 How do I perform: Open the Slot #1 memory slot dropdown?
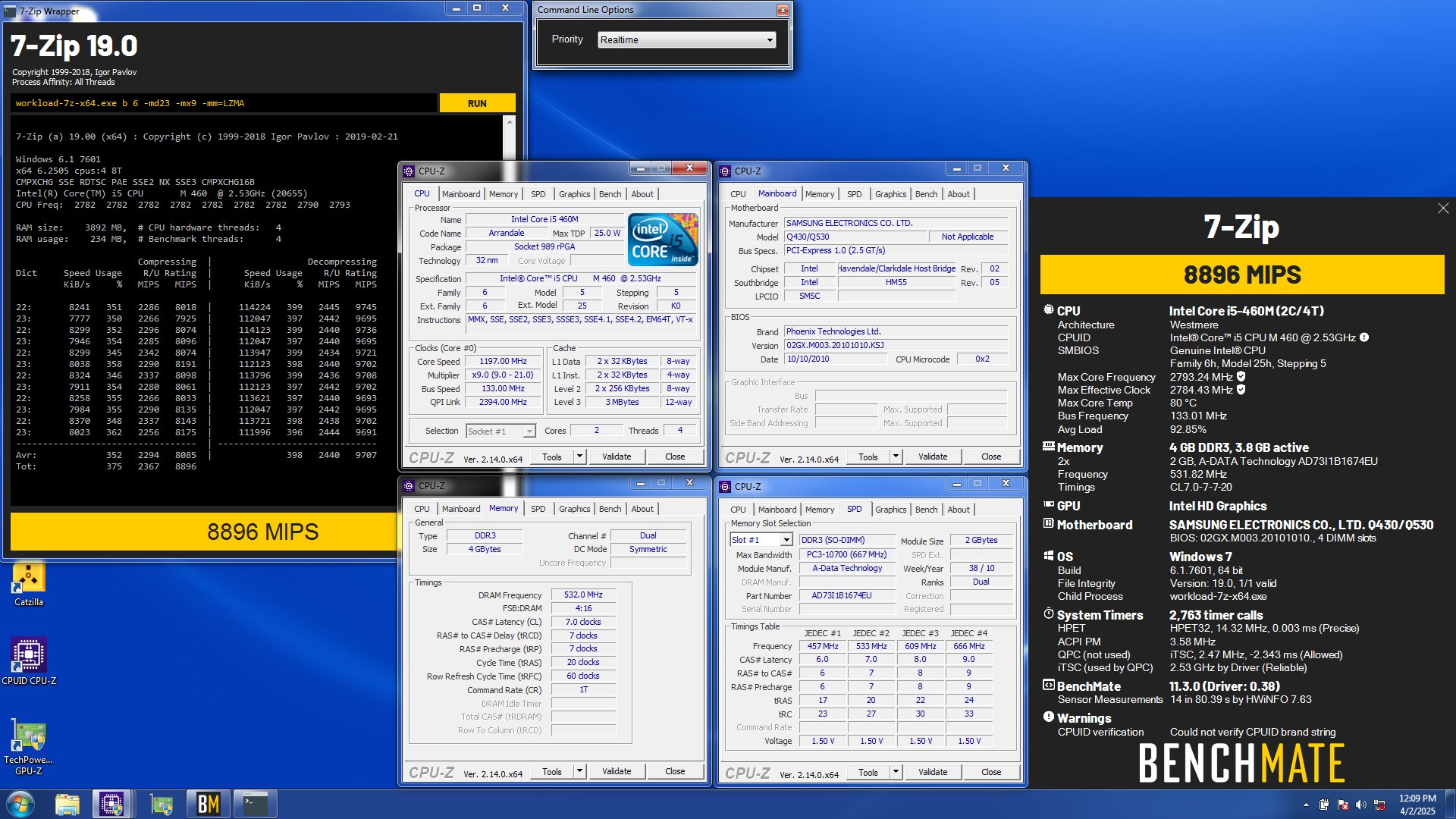(786, 540)
